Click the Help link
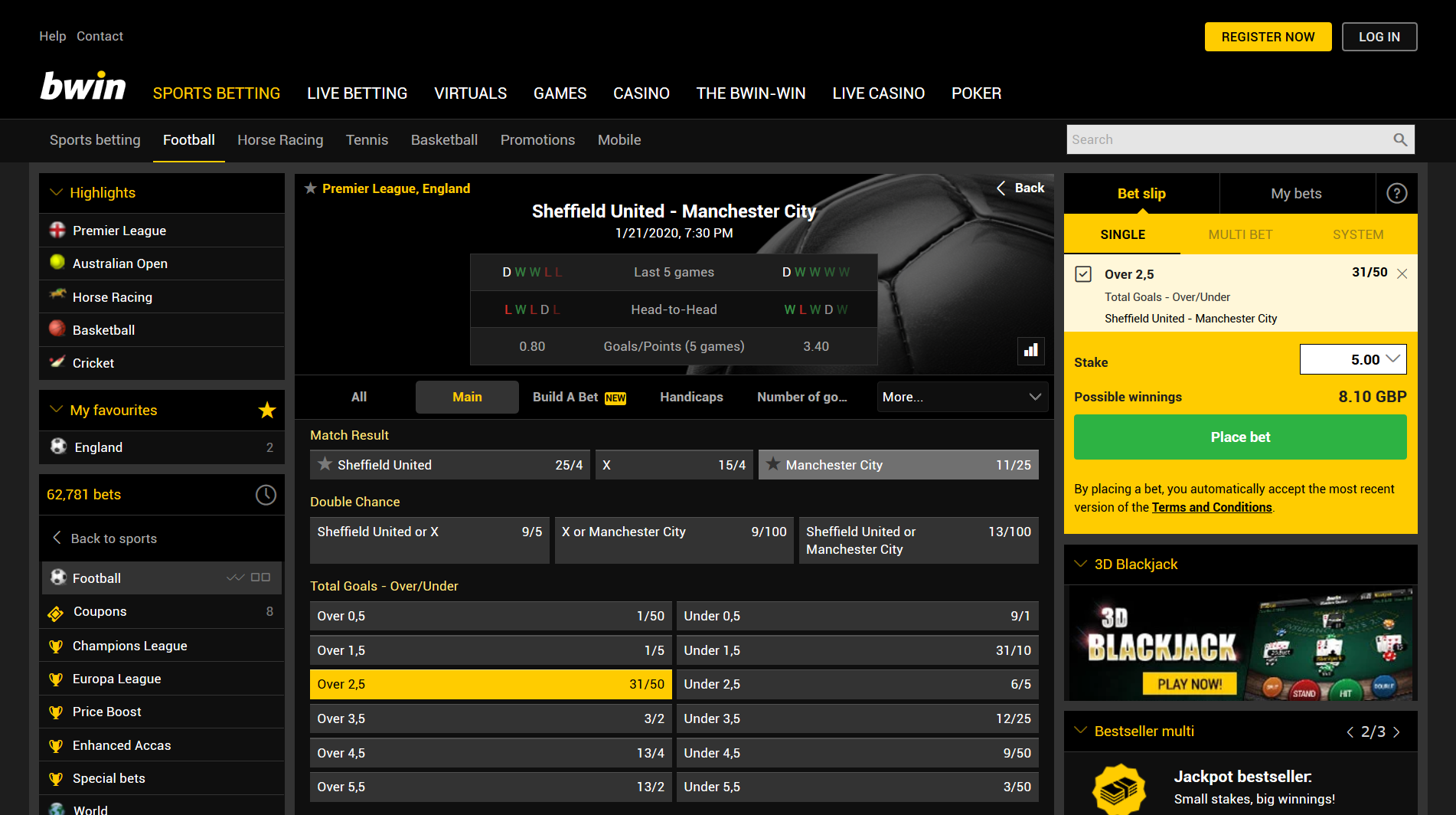The height and width of the screenshot is (815, 1456). (x=53, y=36)
